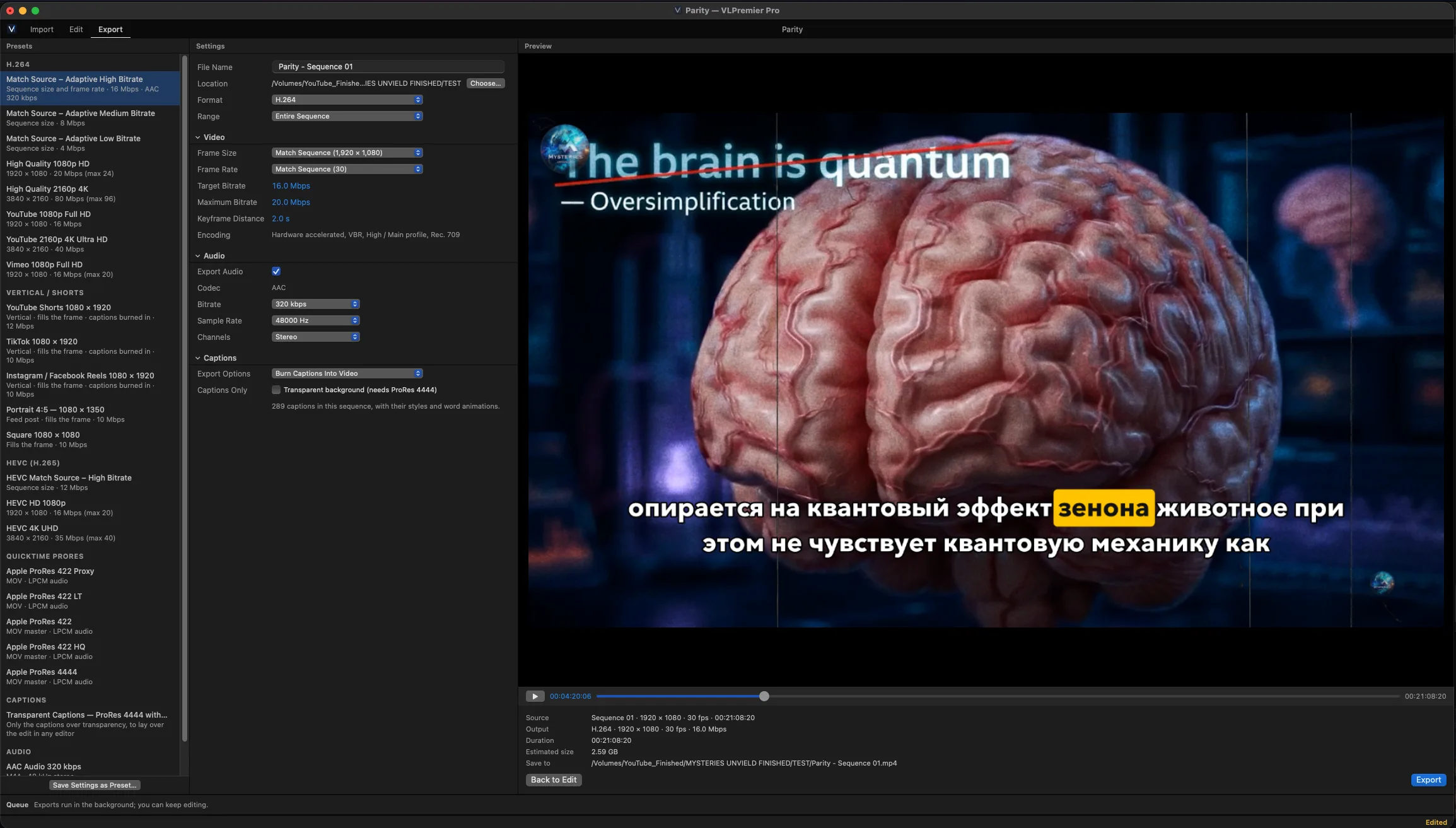Click the blue Export button
The width and height of the screenshot is (1456, 828).
tap(1428, 779)
